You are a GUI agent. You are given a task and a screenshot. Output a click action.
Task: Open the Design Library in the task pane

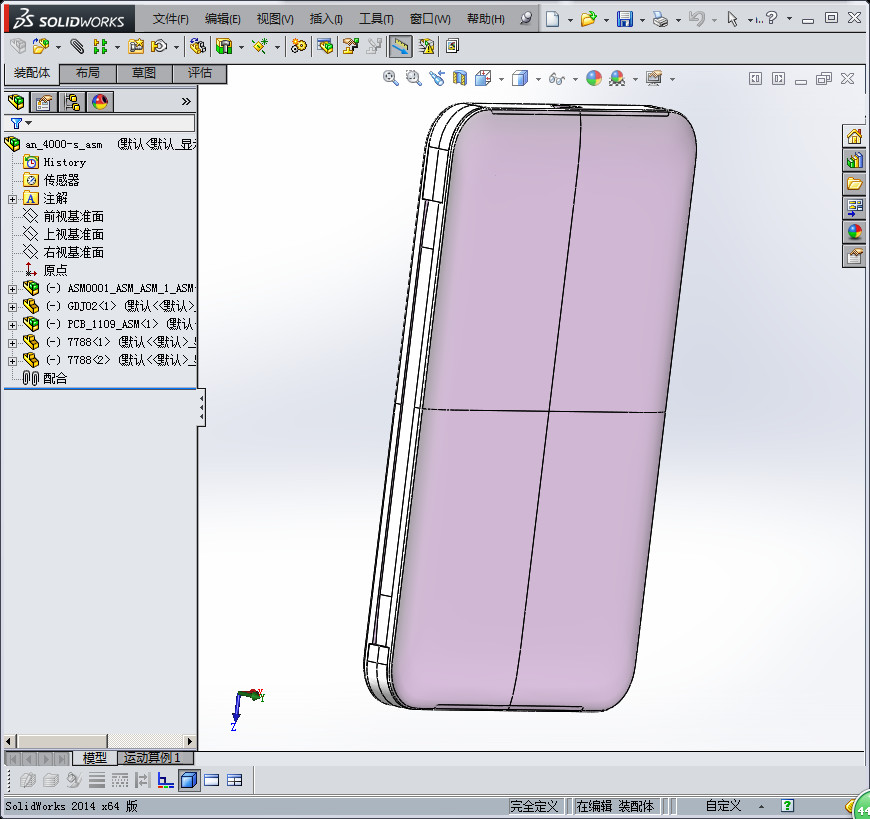tap(855, 160)
